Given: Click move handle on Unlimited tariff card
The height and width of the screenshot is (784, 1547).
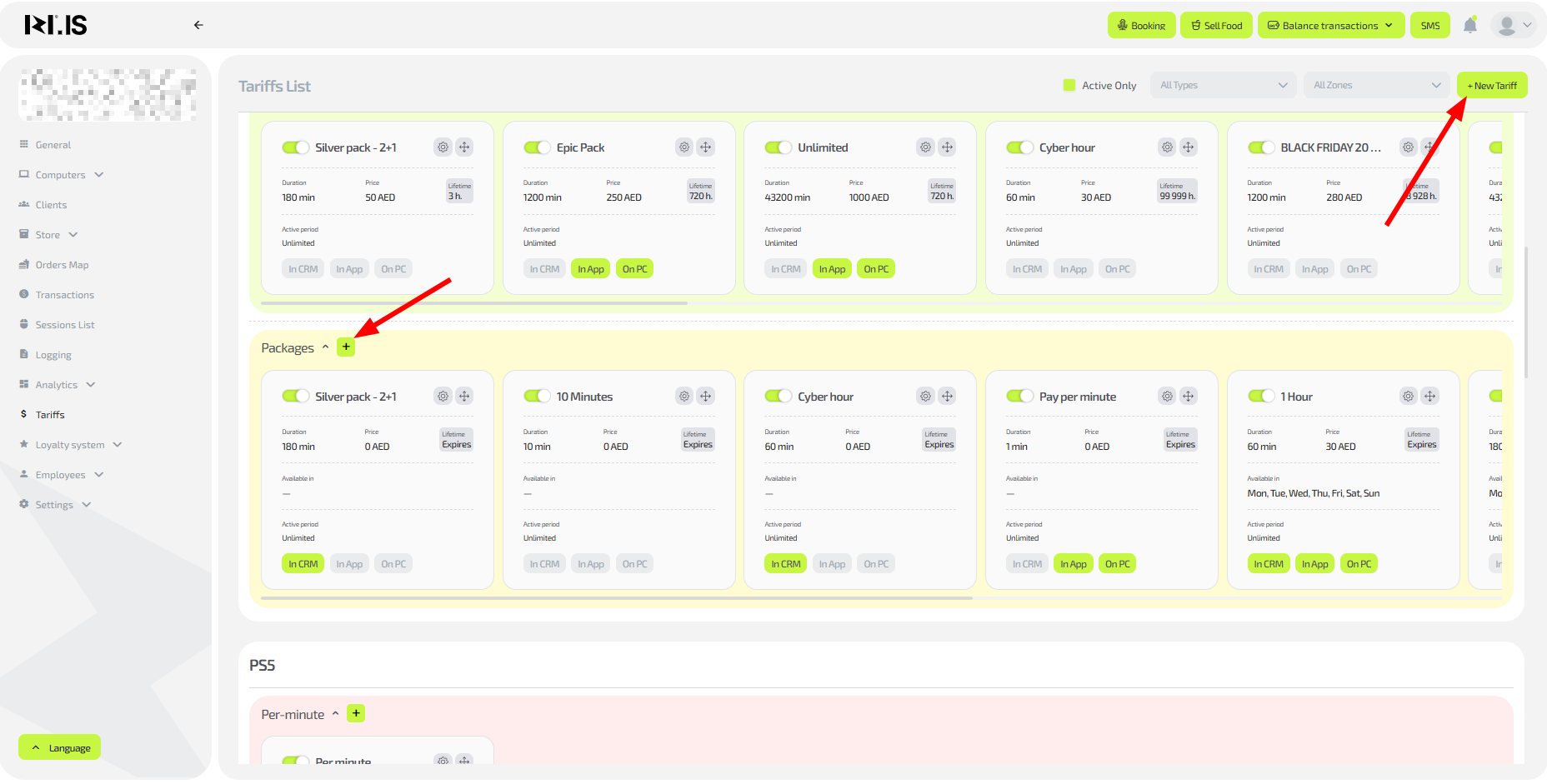Looking at the screenshot, I should 947,147.
